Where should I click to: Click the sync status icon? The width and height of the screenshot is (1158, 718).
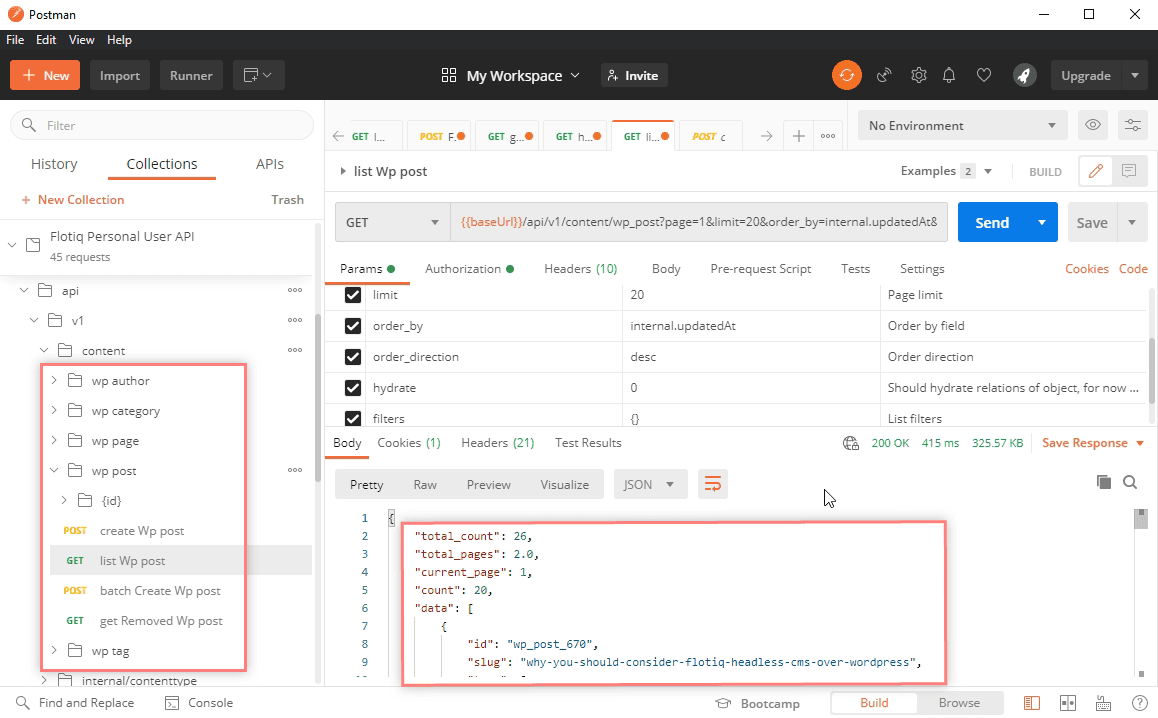pyautogui.click(x=846, y=75)
